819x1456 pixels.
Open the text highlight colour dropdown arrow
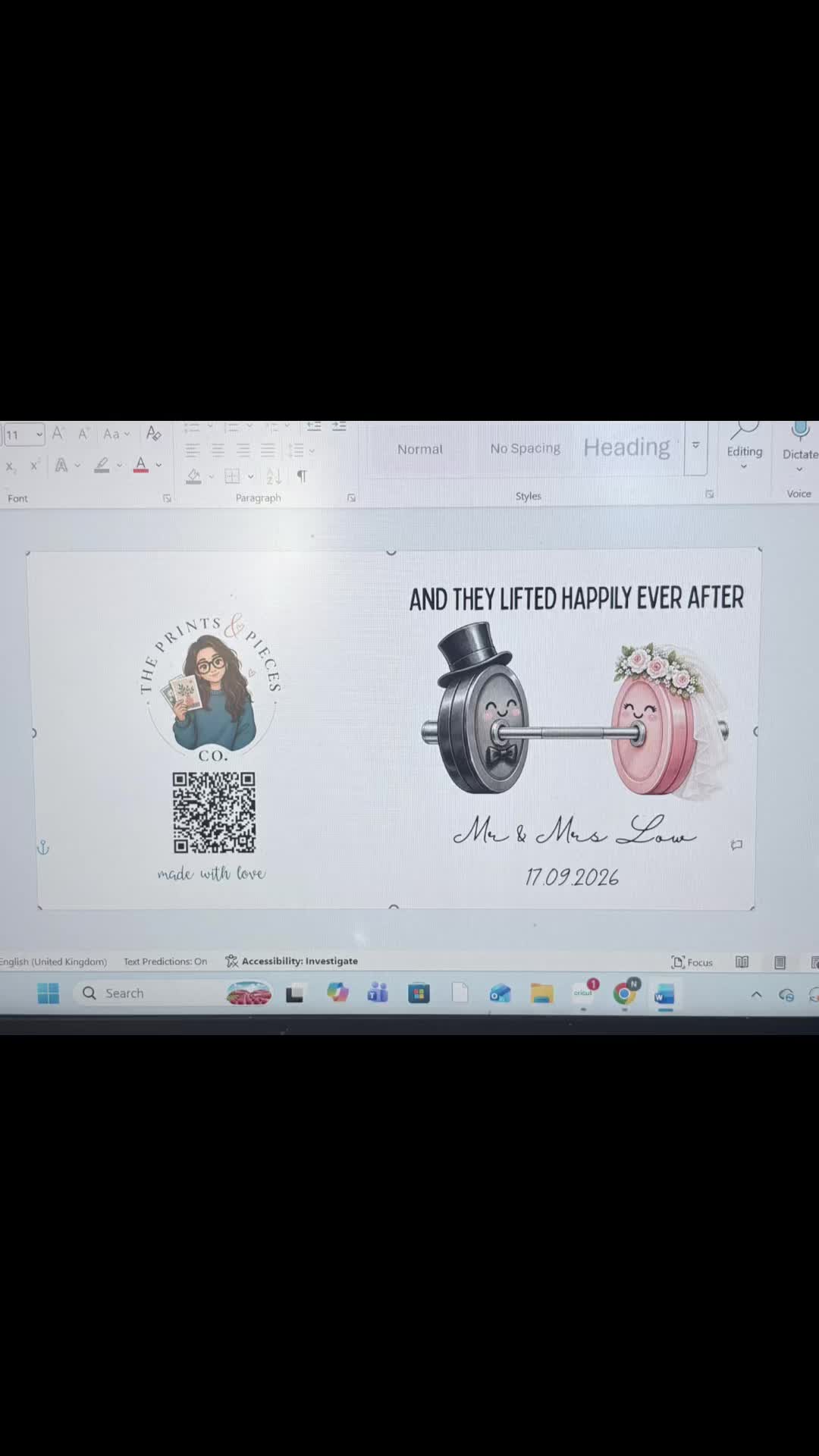[119, 465]
